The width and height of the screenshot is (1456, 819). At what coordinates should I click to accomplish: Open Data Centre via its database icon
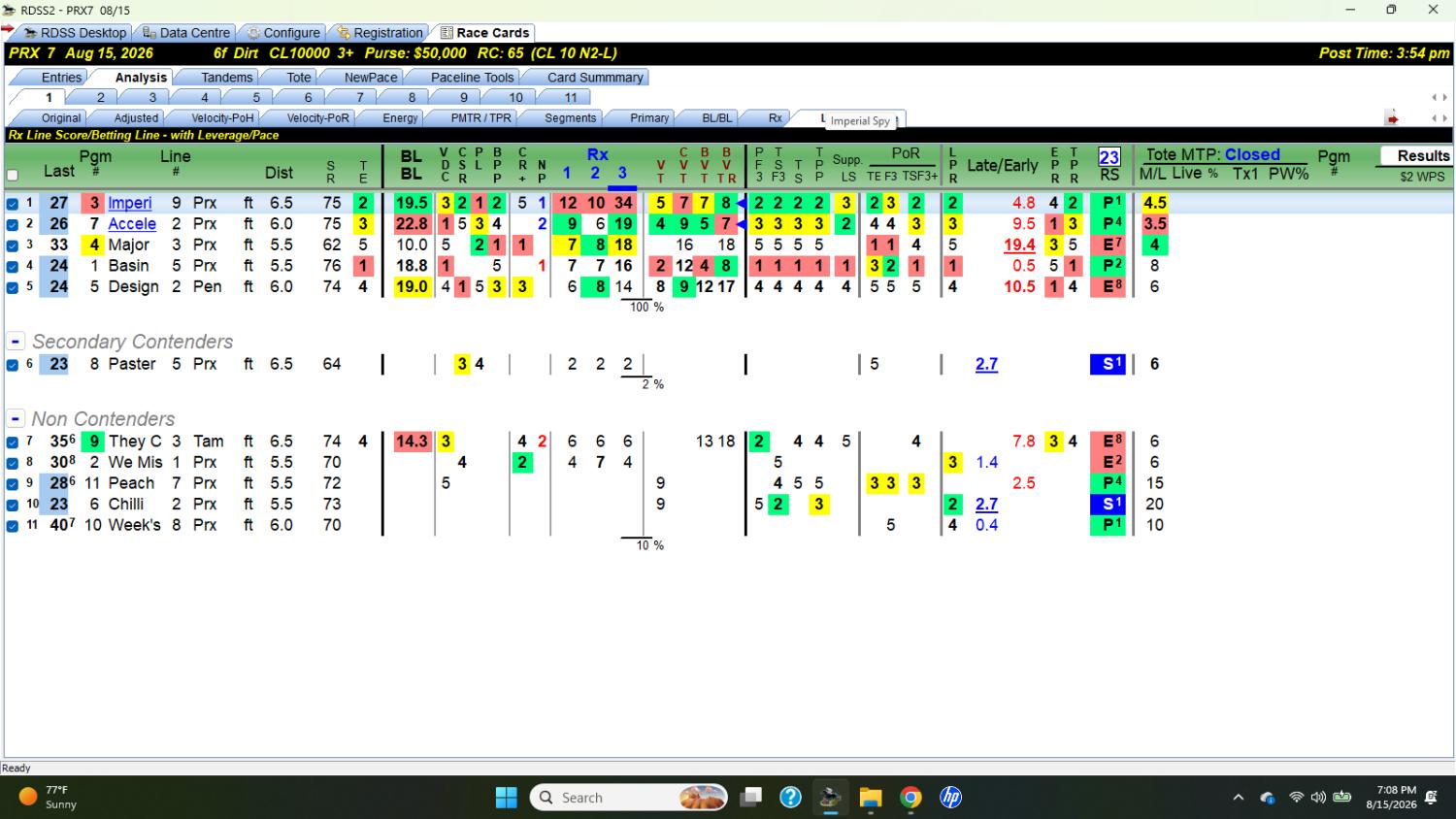tap(149, 33)
